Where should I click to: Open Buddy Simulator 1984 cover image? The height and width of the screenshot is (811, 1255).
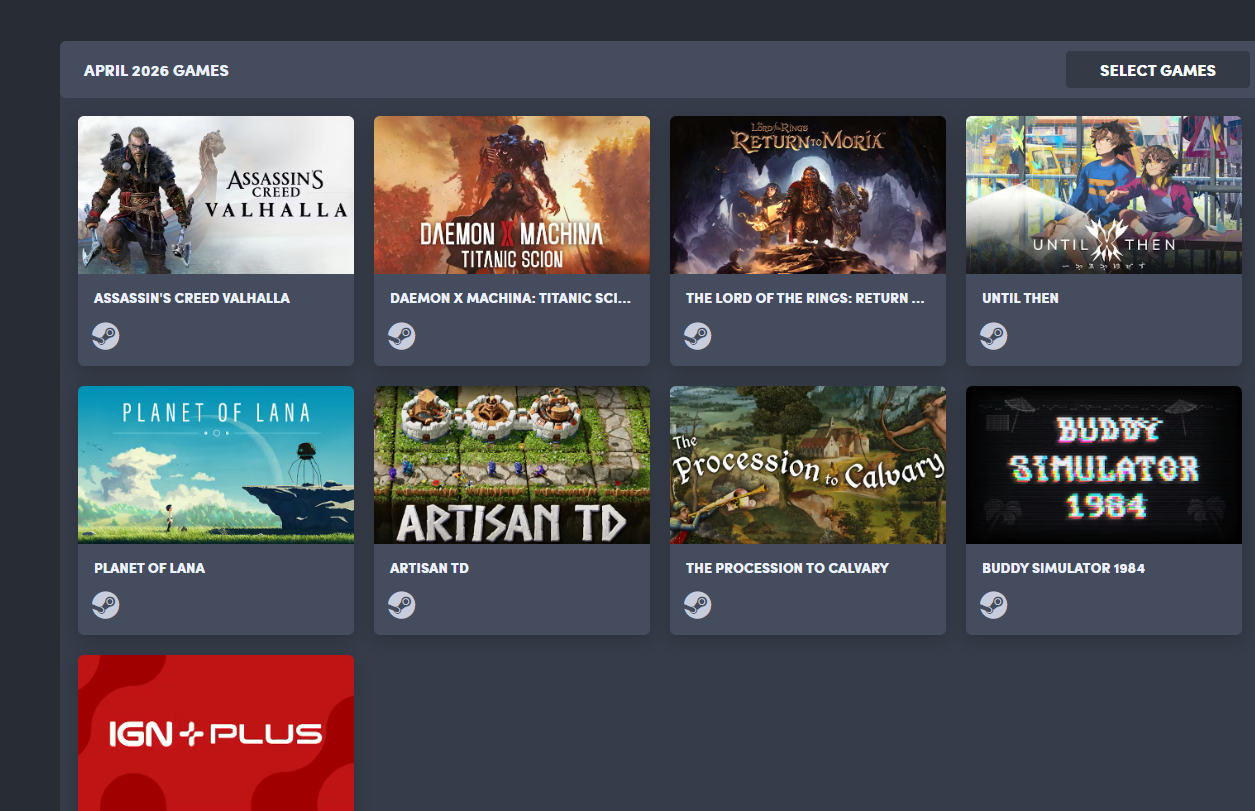tap(1104, 465)
